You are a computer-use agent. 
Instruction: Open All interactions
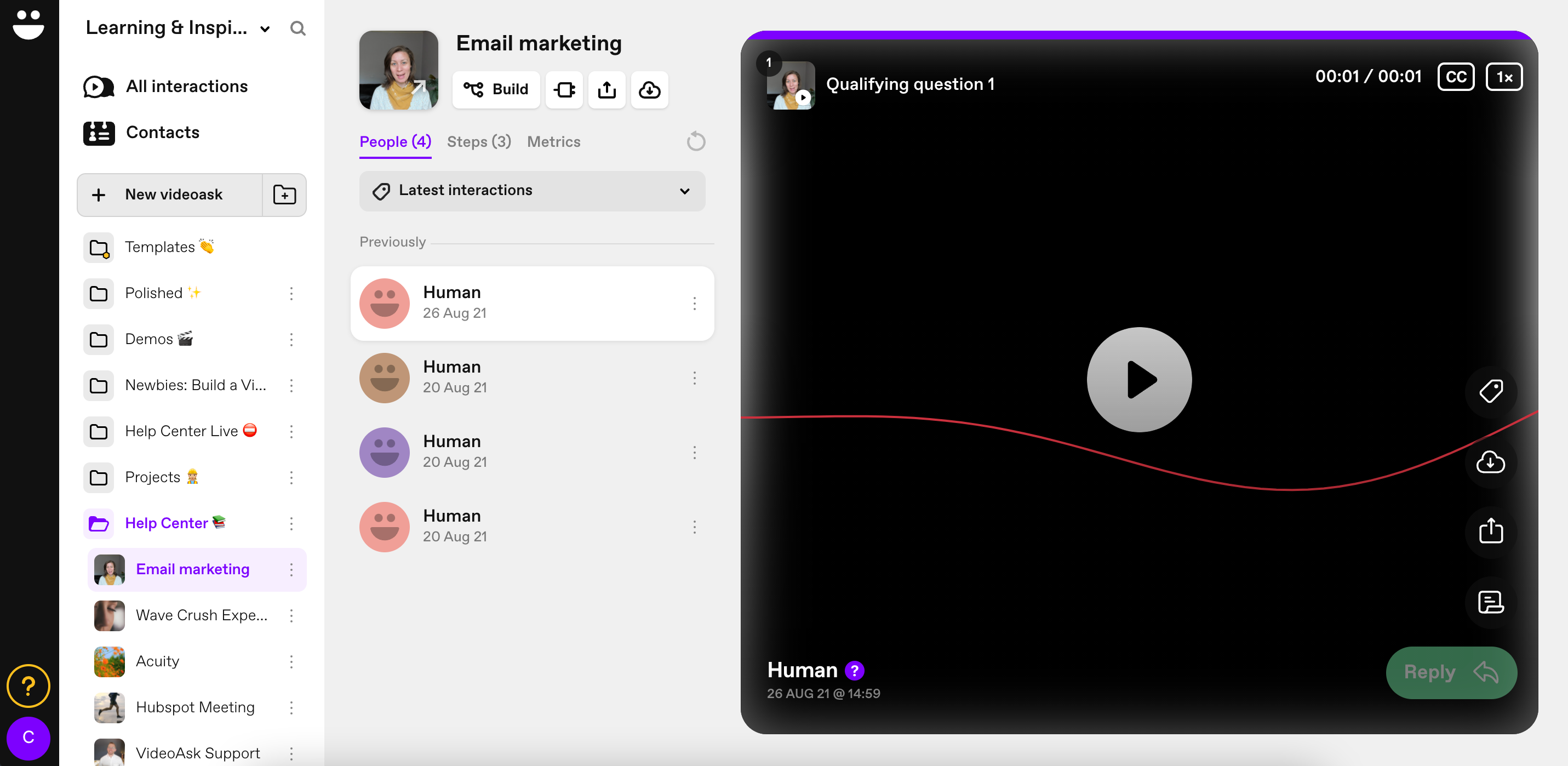(165, 87)
